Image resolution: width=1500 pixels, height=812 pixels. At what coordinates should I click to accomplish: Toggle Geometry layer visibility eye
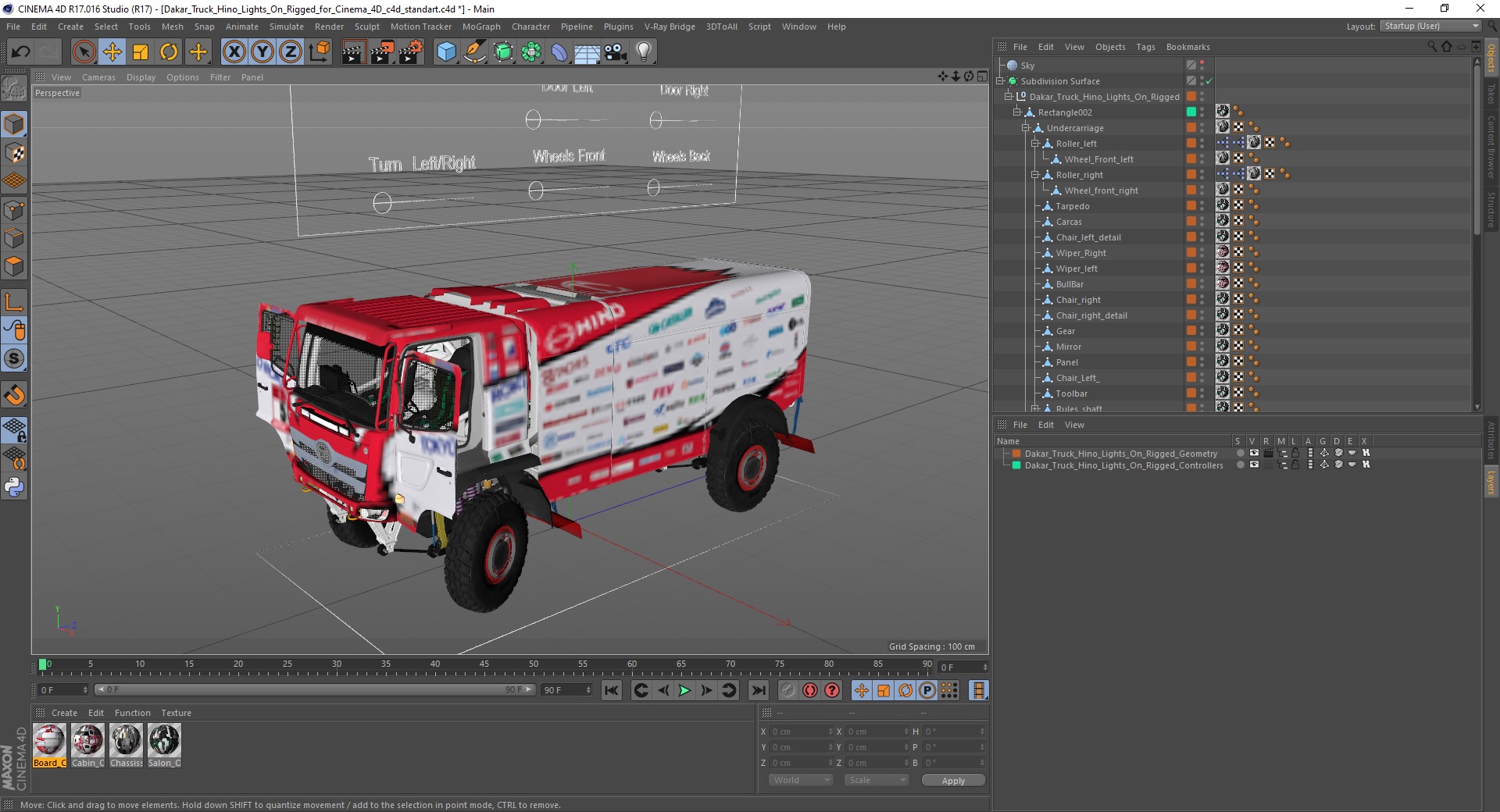(1254, 453)
